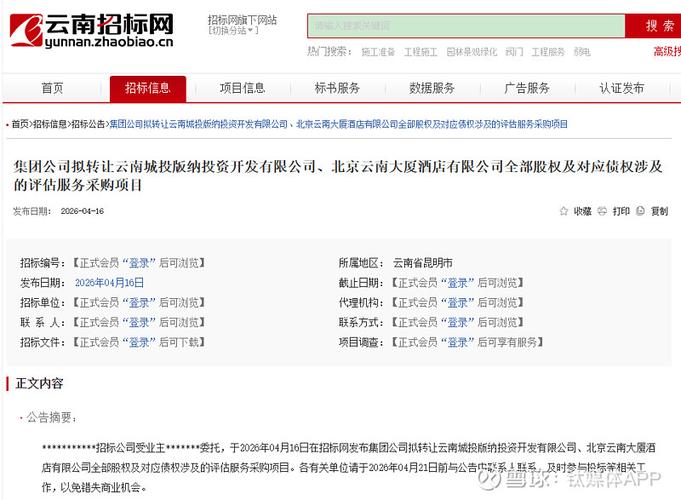Image resolution: width=681 pixels, height=500 pixels.
Task: Open the 广告服务 navigation tab
Action: tap(527, 88)
